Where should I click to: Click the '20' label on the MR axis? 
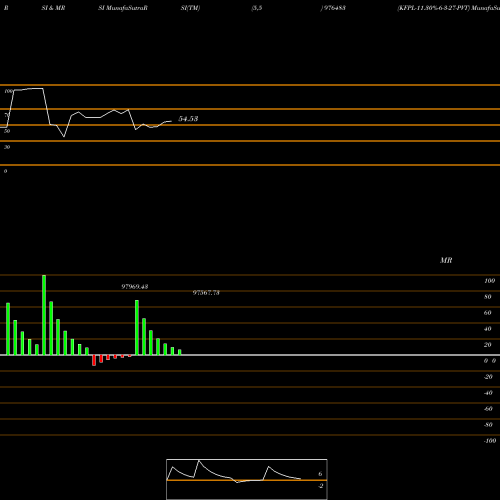(488, 345)
